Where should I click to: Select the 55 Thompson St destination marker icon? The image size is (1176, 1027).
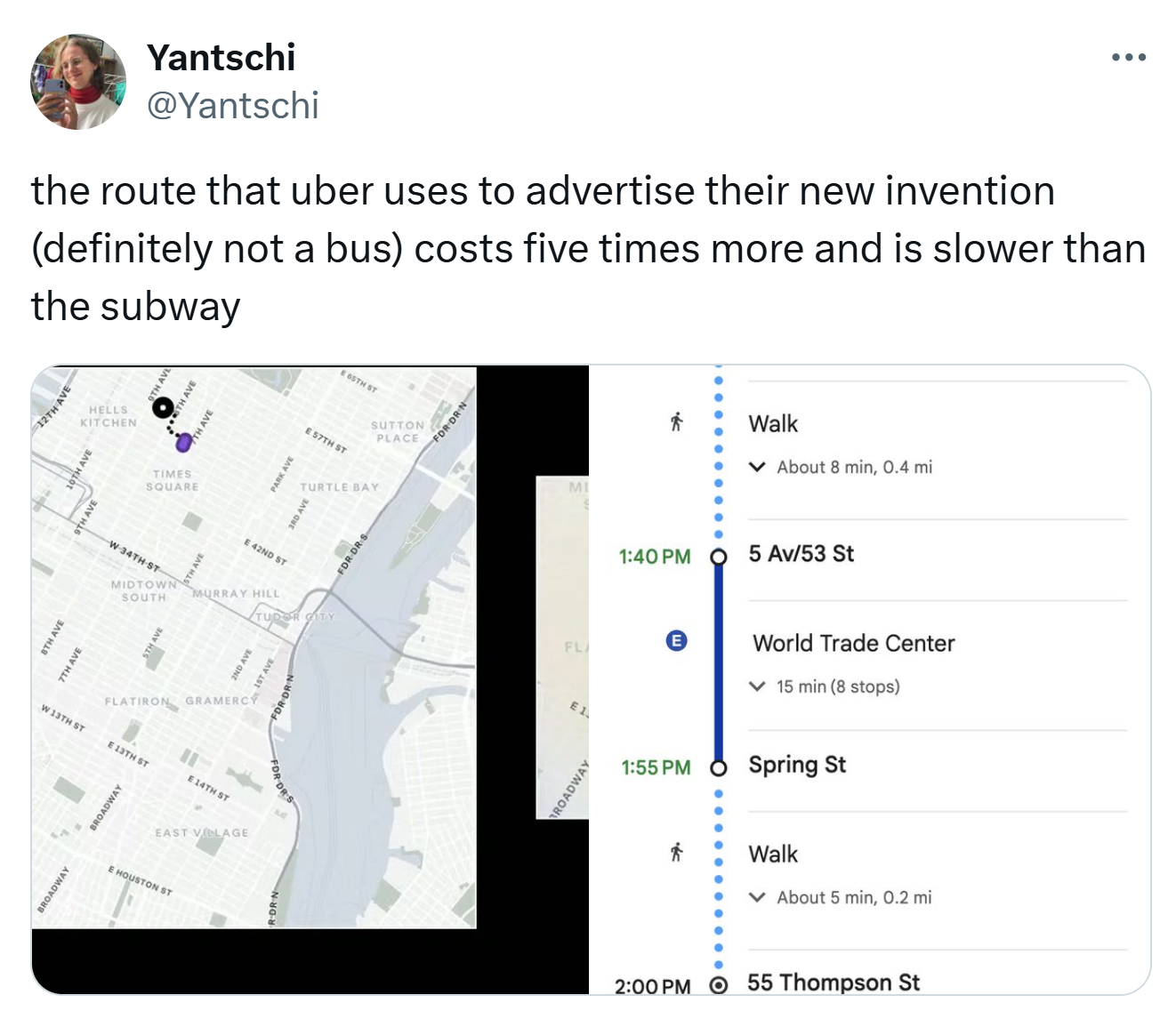719,985
